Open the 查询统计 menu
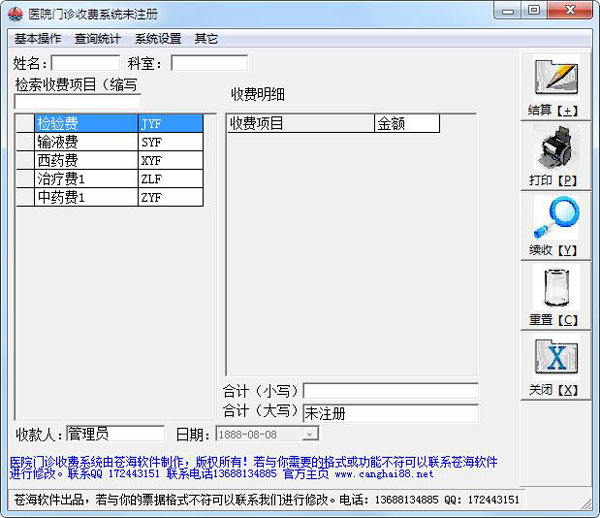 98,39
